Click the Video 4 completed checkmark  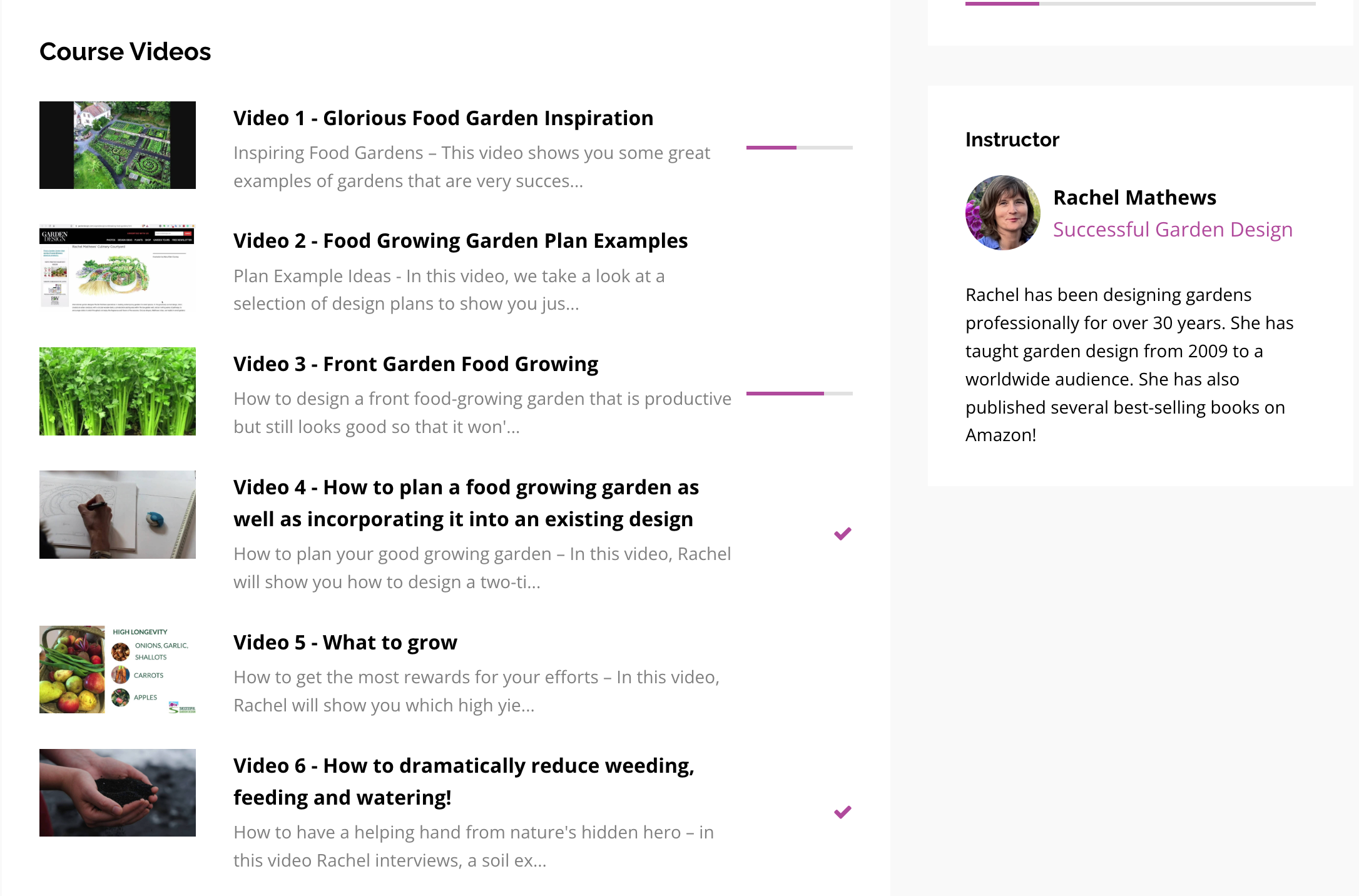tap(842, 534)
